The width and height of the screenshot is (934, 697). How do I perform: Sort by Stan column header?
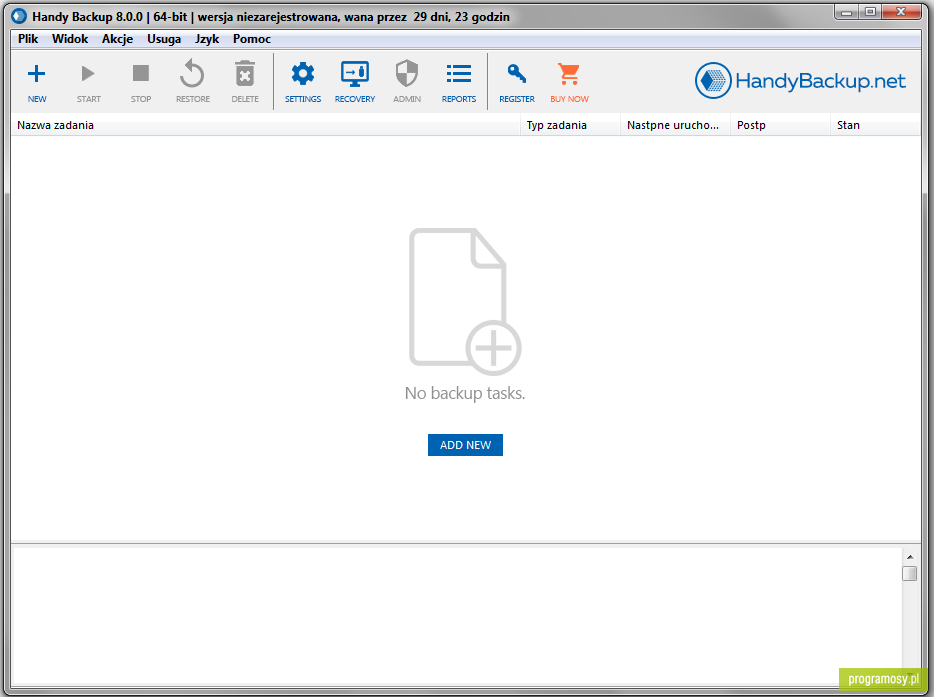875,125
